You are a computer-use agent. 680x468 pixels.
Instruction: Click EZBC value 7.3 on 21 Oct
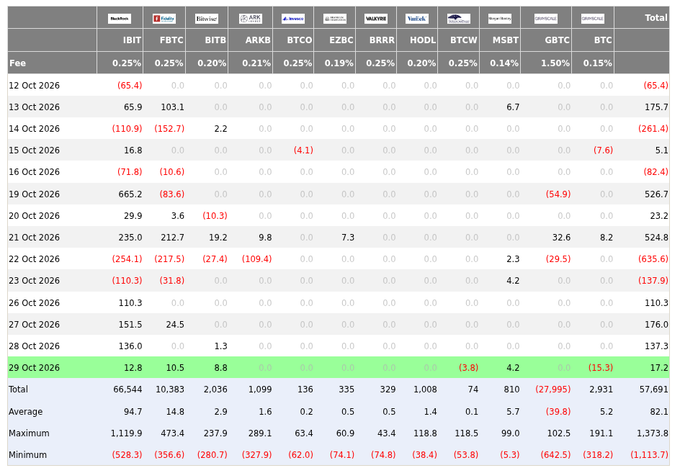tap(348, 238)
